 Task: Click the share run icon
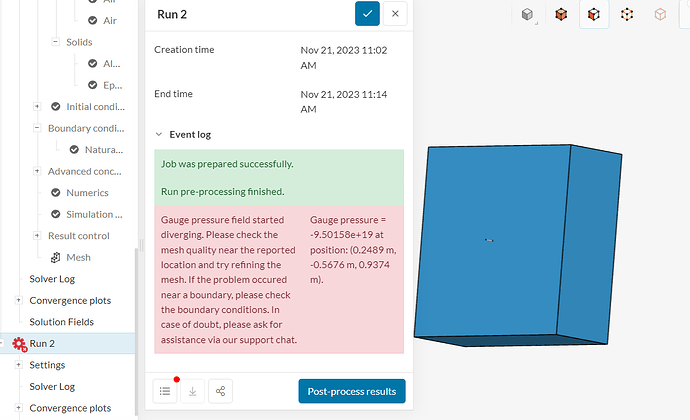tap(221, 391)
